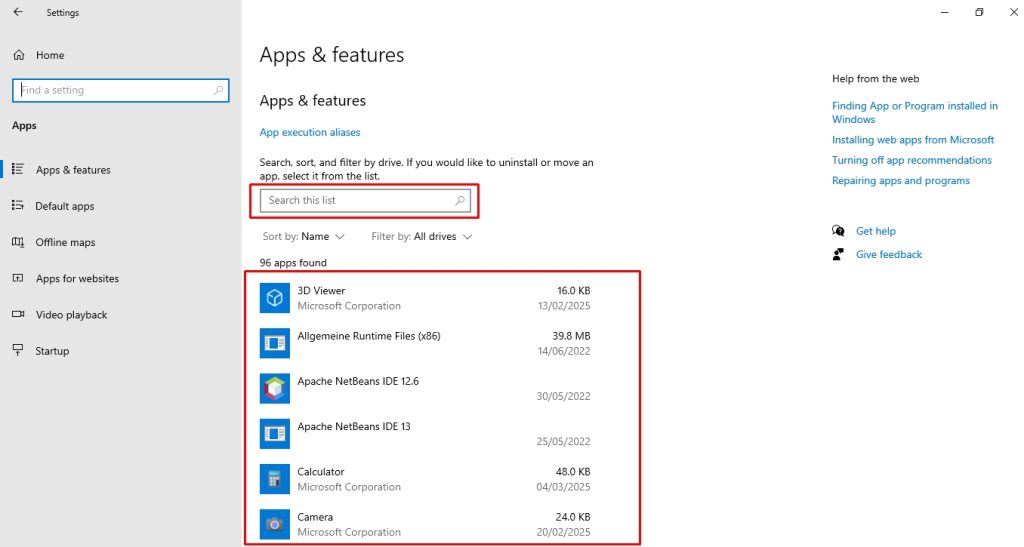Click the 30/05/2022 install date
The width and height of the screenshot is (1024, 547).
click(x=564, y=396)
